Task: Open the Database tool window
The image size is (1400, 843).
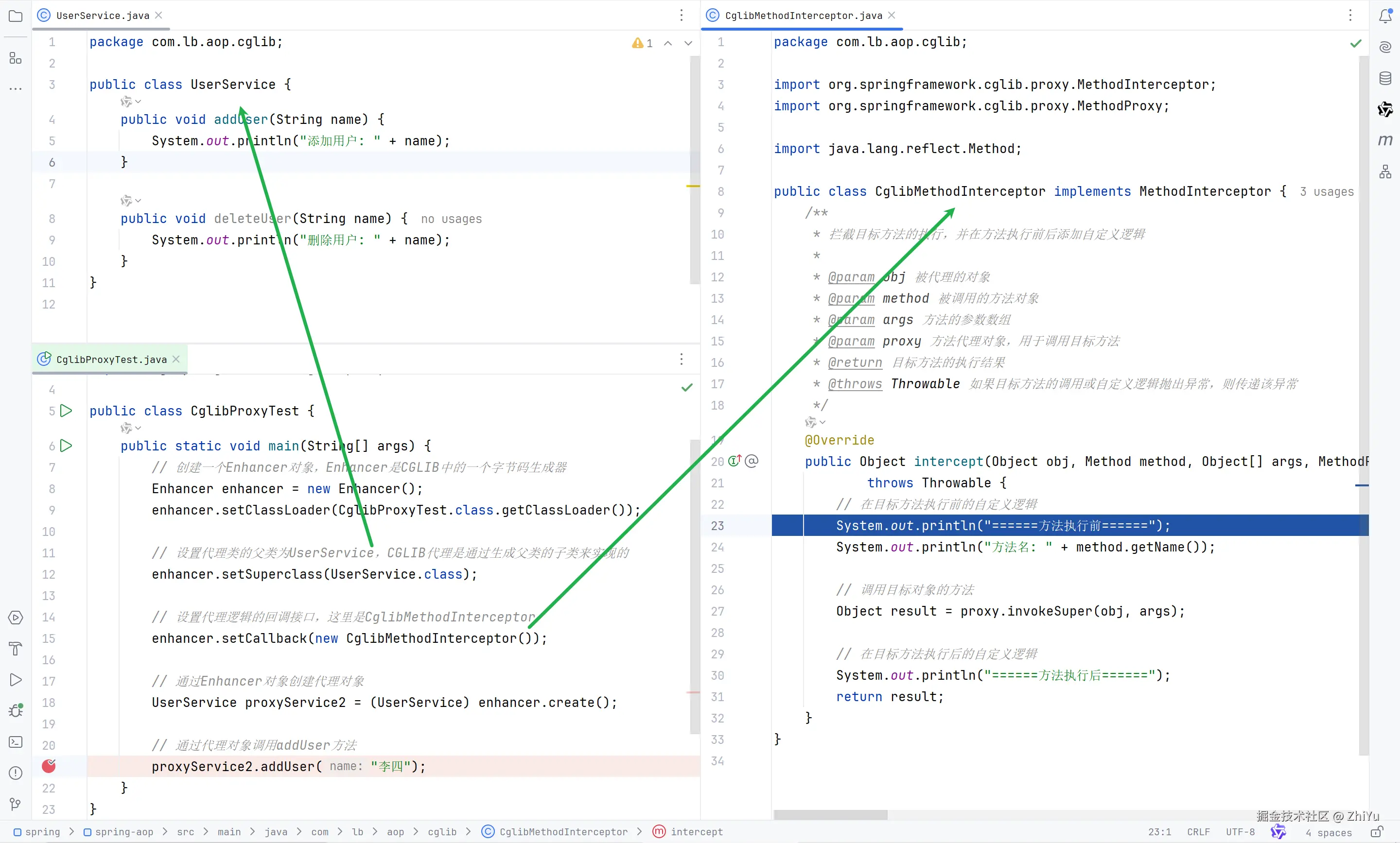Action: click(1385, 78)
